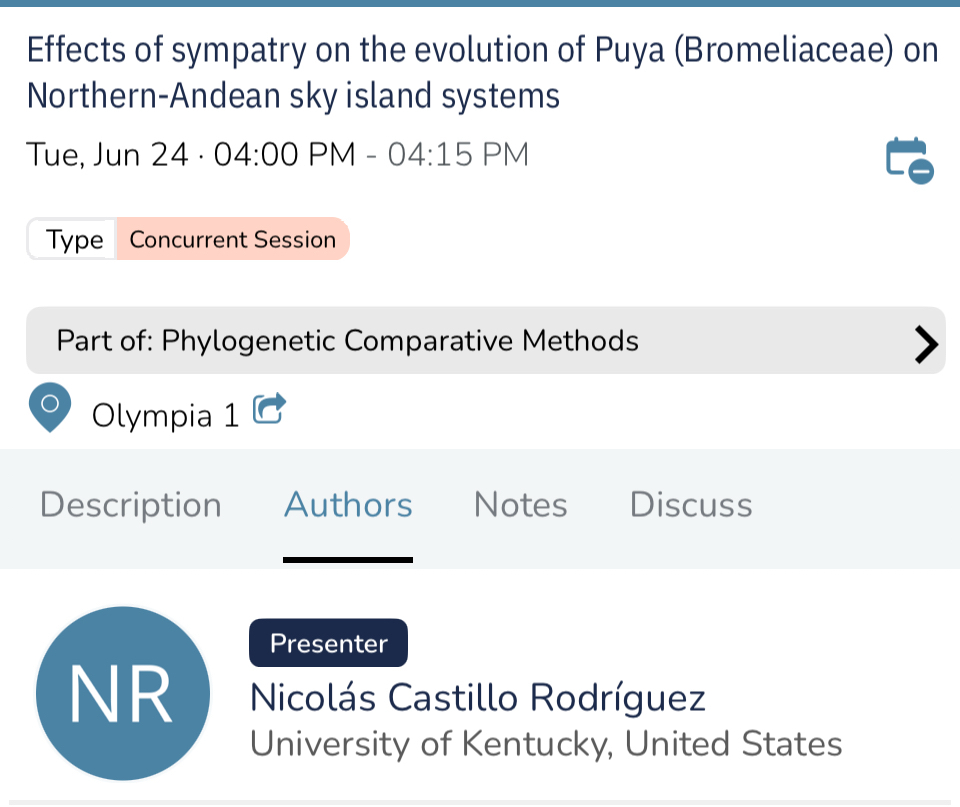Switch to the Description tab

click(130, 505)
